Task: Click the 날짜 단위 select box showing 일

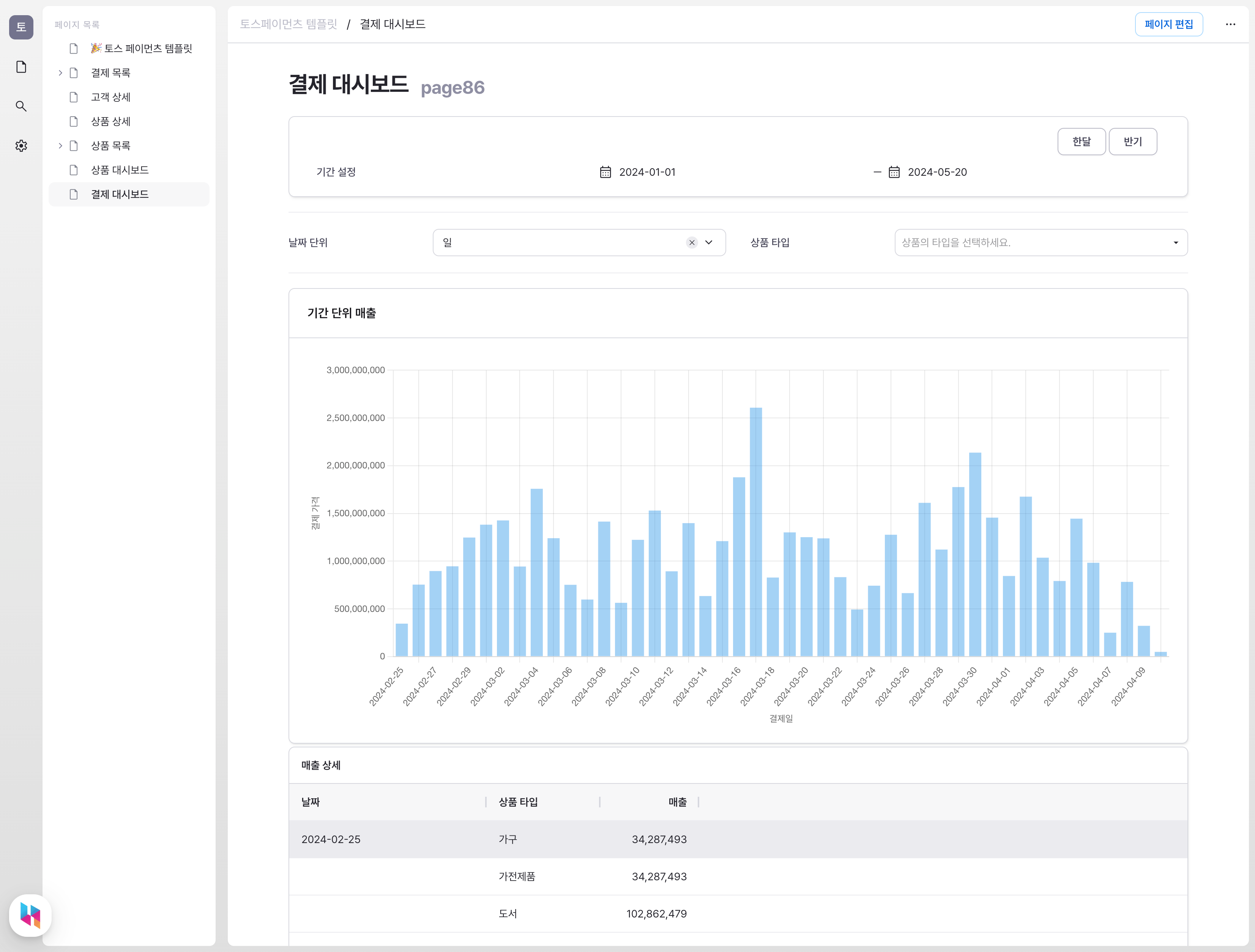Action: 579,242
